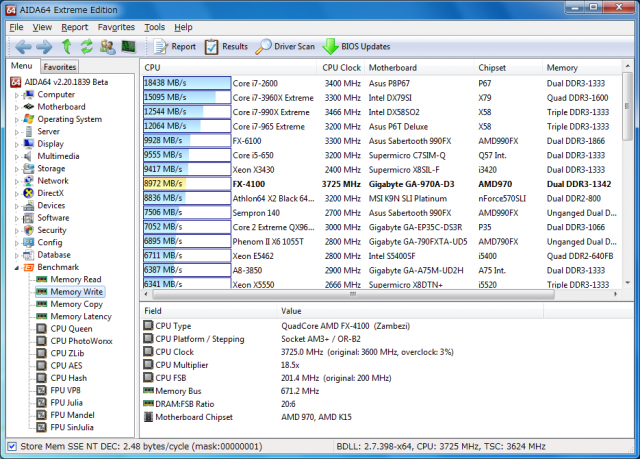
Task: Open the Report toolbar button
Action: coord(175,47)
